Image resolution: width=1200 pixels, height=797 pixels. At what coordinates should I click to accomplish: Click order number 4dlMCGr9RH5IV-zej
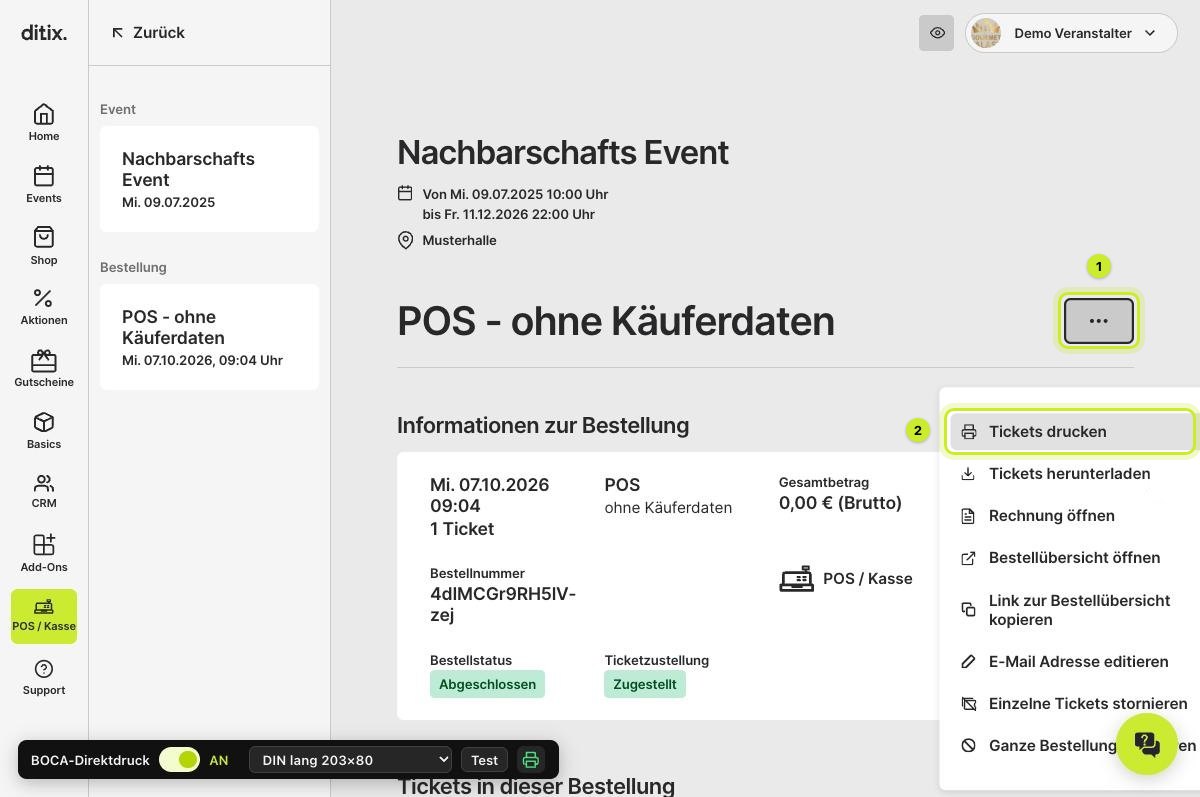pyautogui.click(x=503, y=604)
